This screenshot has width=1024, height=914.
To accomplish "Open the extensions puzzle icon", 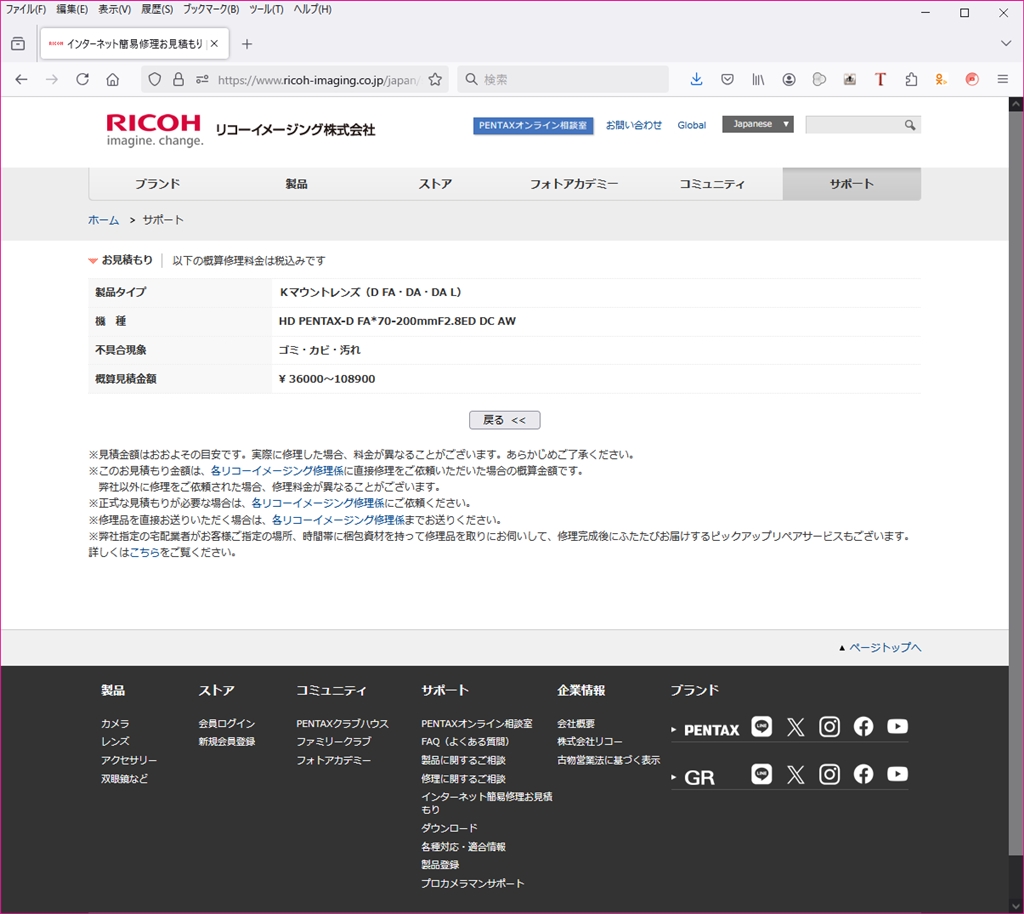I will tap(911, 80).
